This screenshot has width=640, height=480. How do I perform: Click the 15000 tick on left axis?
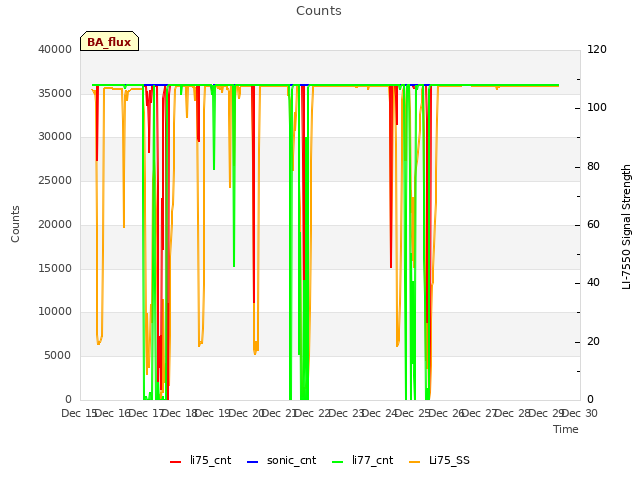click(55, 268)
